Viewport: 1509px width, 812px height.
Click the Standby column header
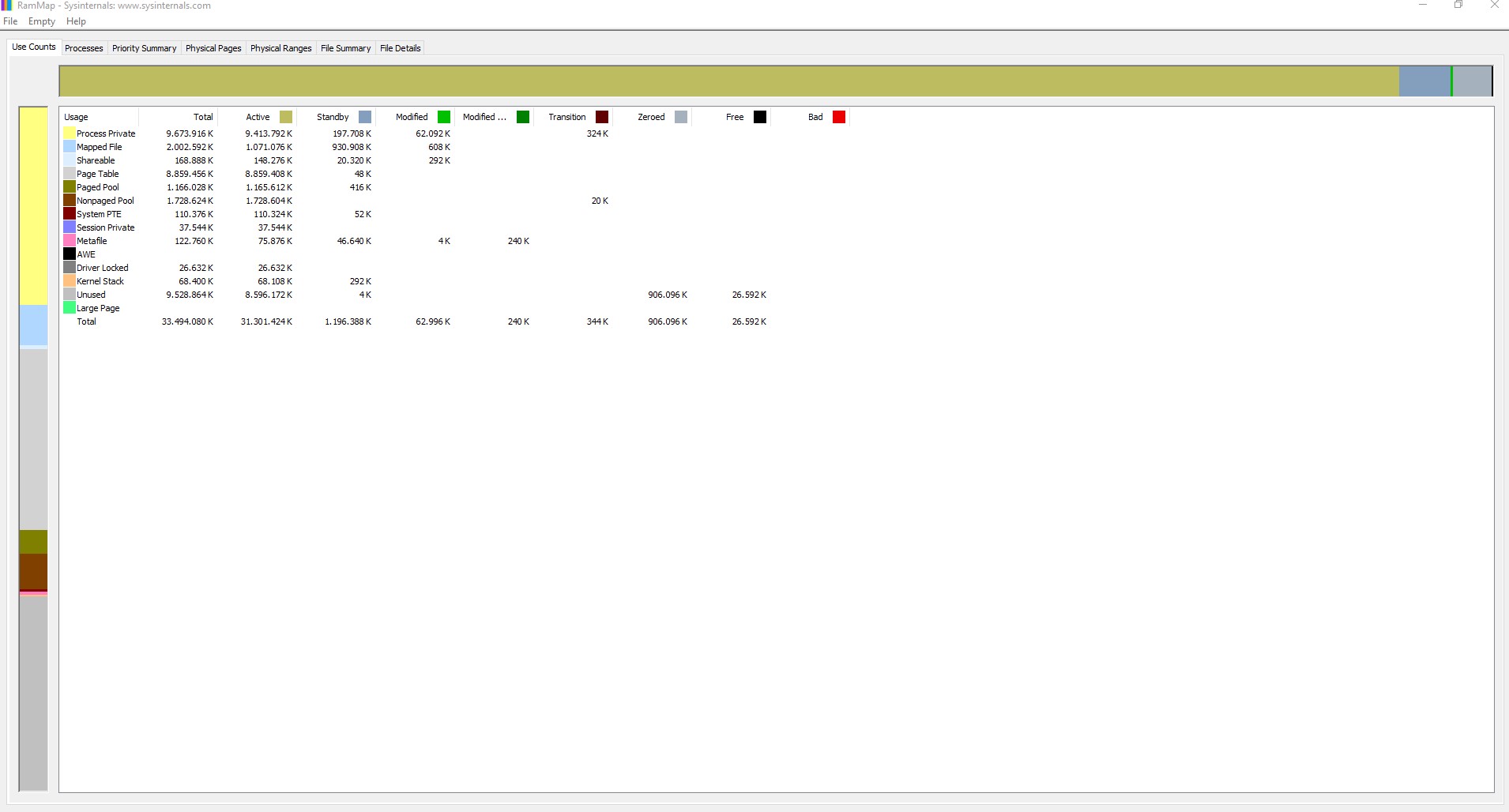(336, 117)
